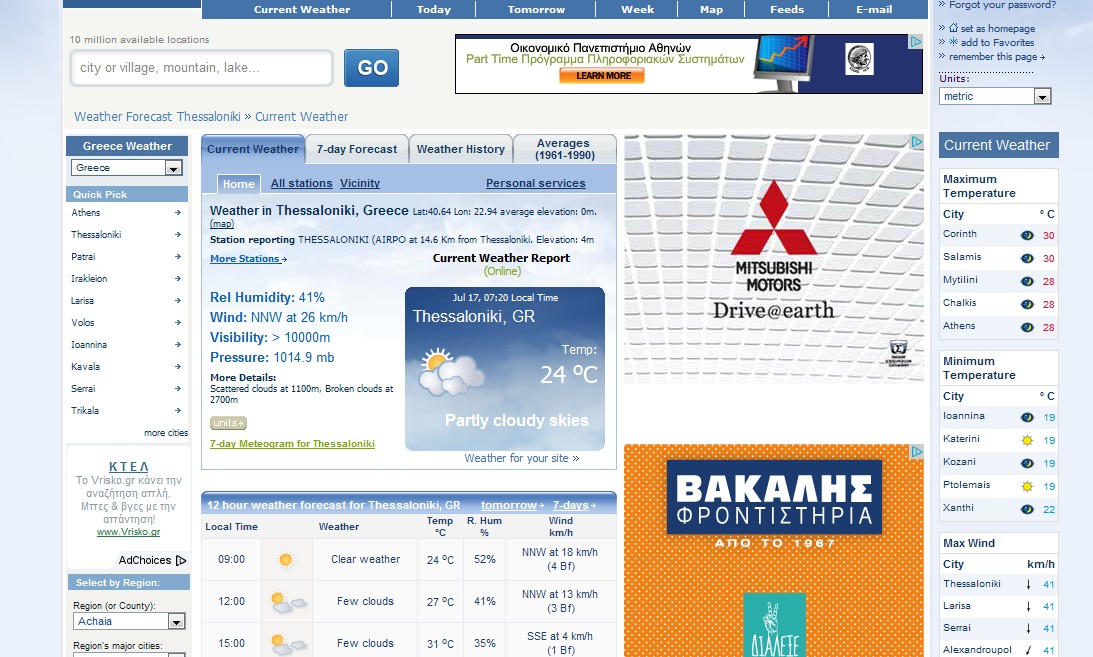Select Tomorrow in the top navigation bar

pos(536,10)
